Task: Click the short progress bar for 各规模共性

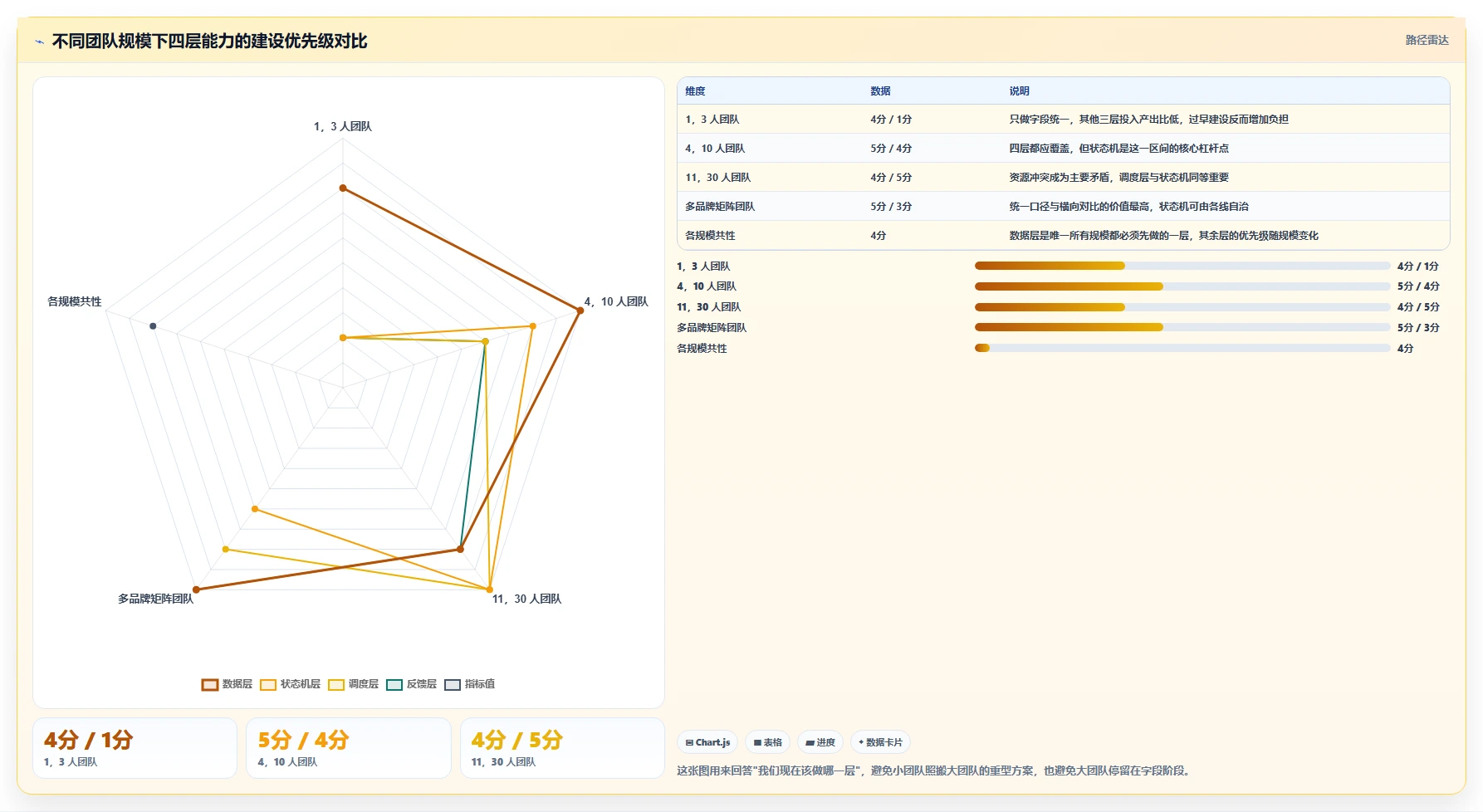Action: pos(1182,348)
